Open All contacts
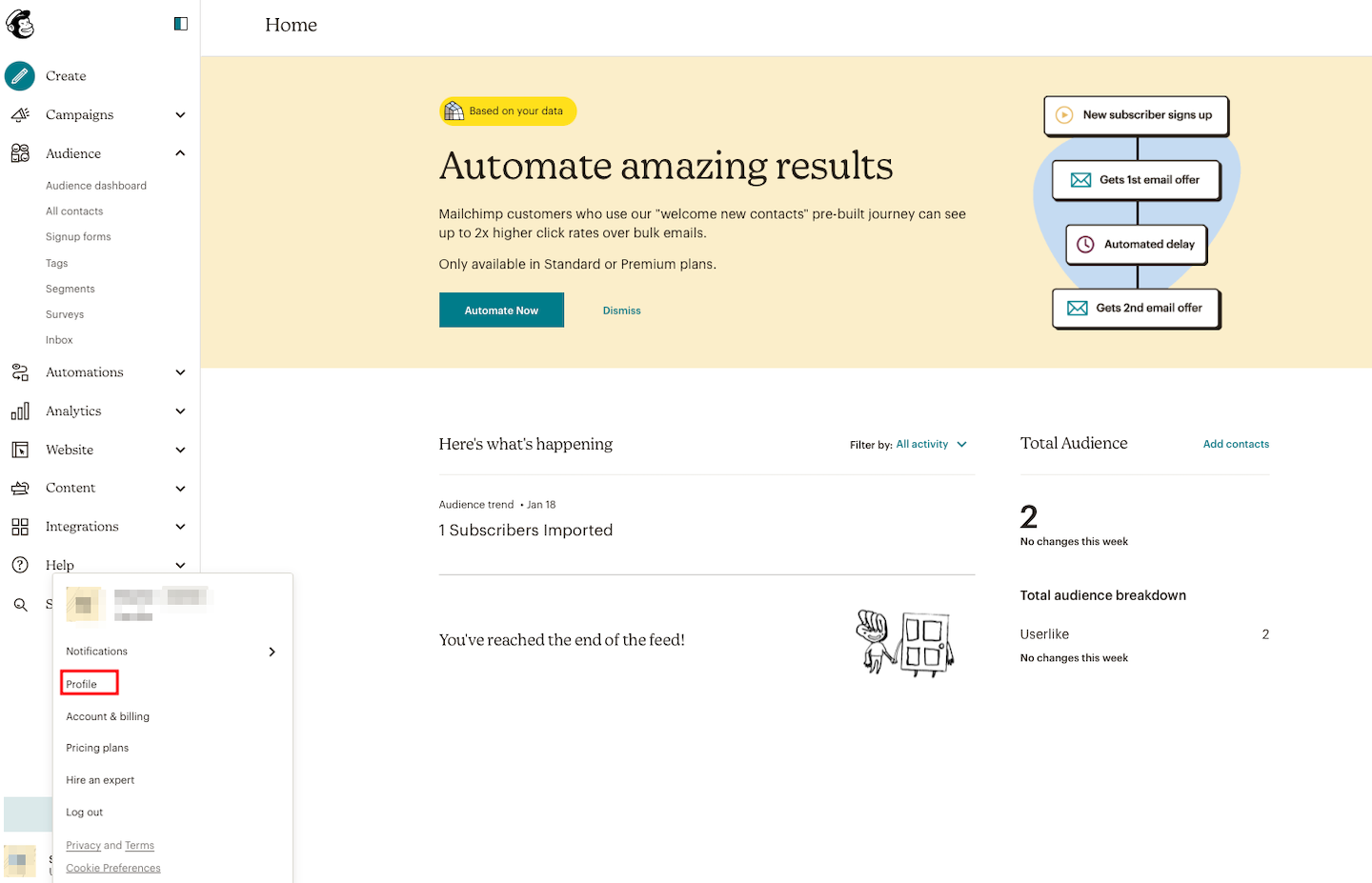 pos(74,211)
